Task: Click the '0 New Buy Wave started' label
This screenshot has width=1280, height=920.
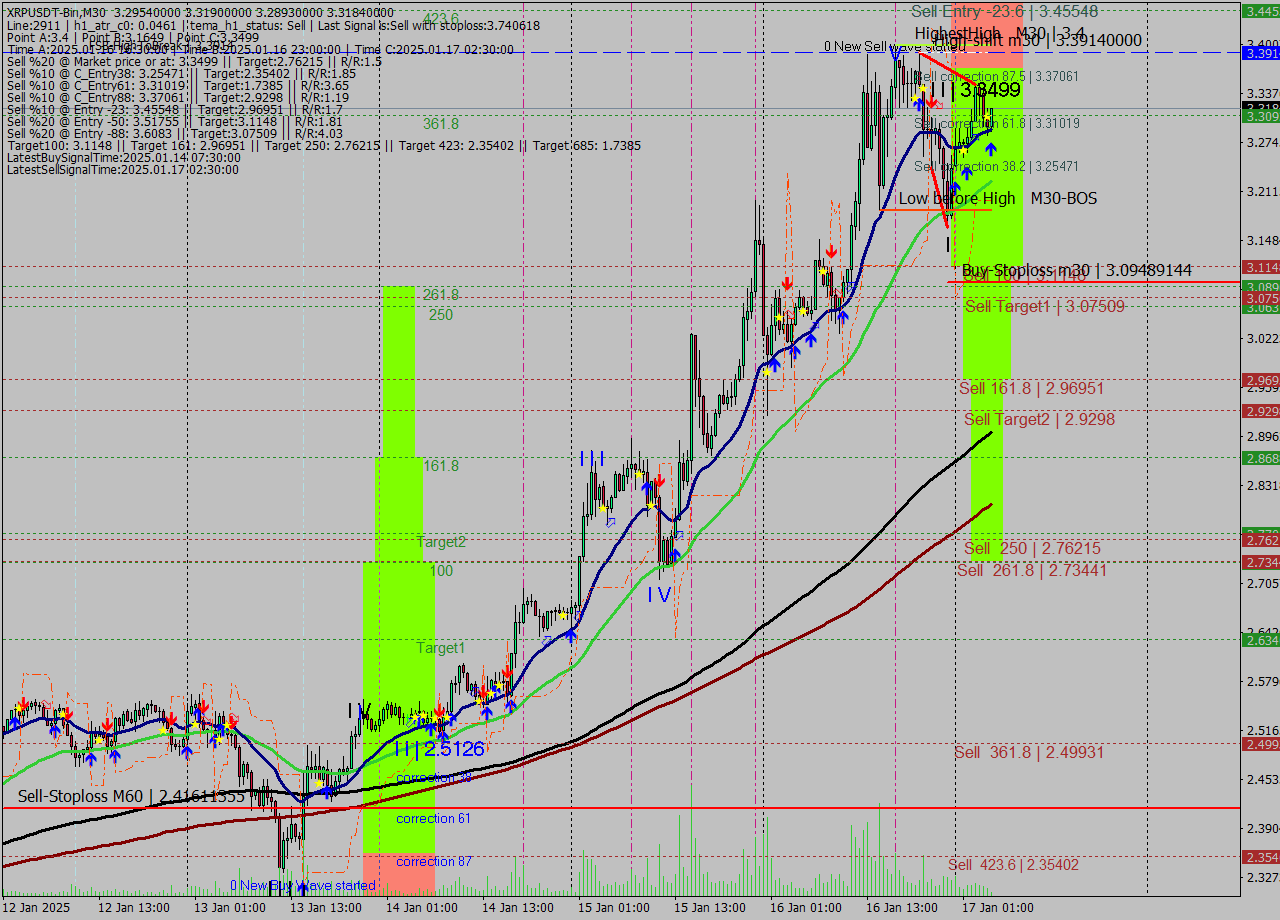Action: [x=303, y=885]
